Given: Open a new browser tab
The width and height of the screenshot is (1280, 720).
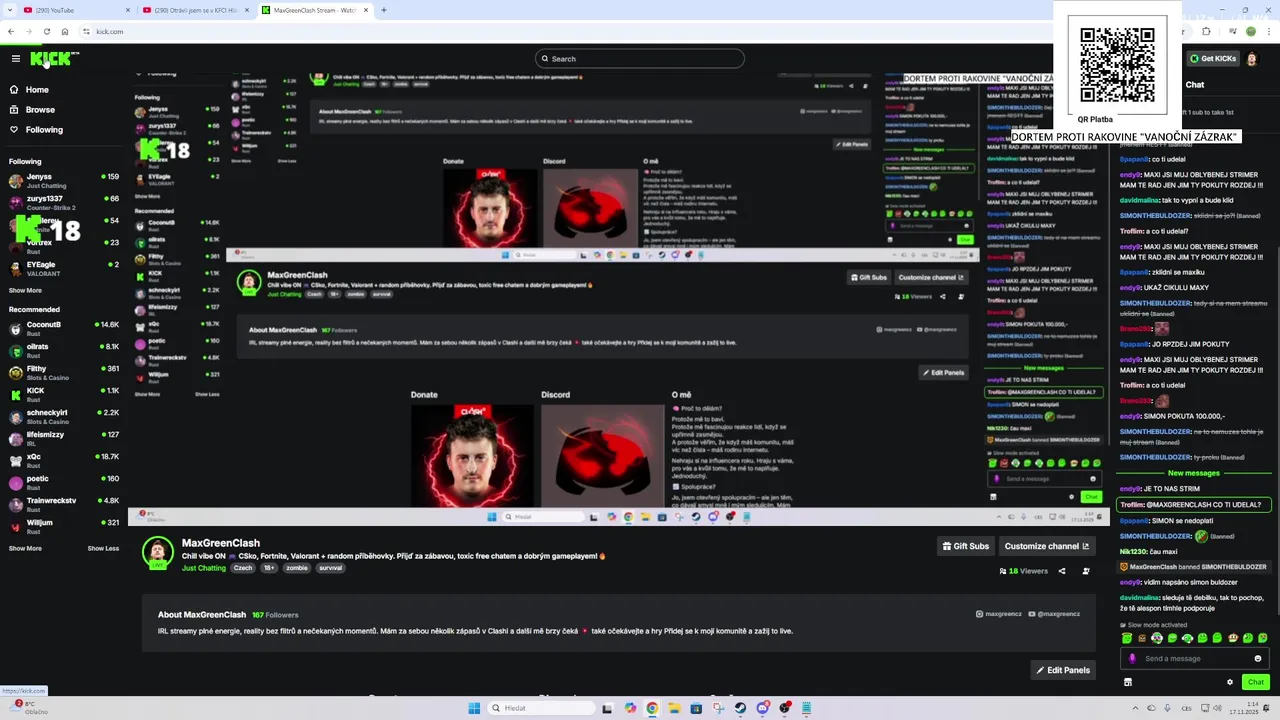Looking at the screenshot, I should point(383,10).
